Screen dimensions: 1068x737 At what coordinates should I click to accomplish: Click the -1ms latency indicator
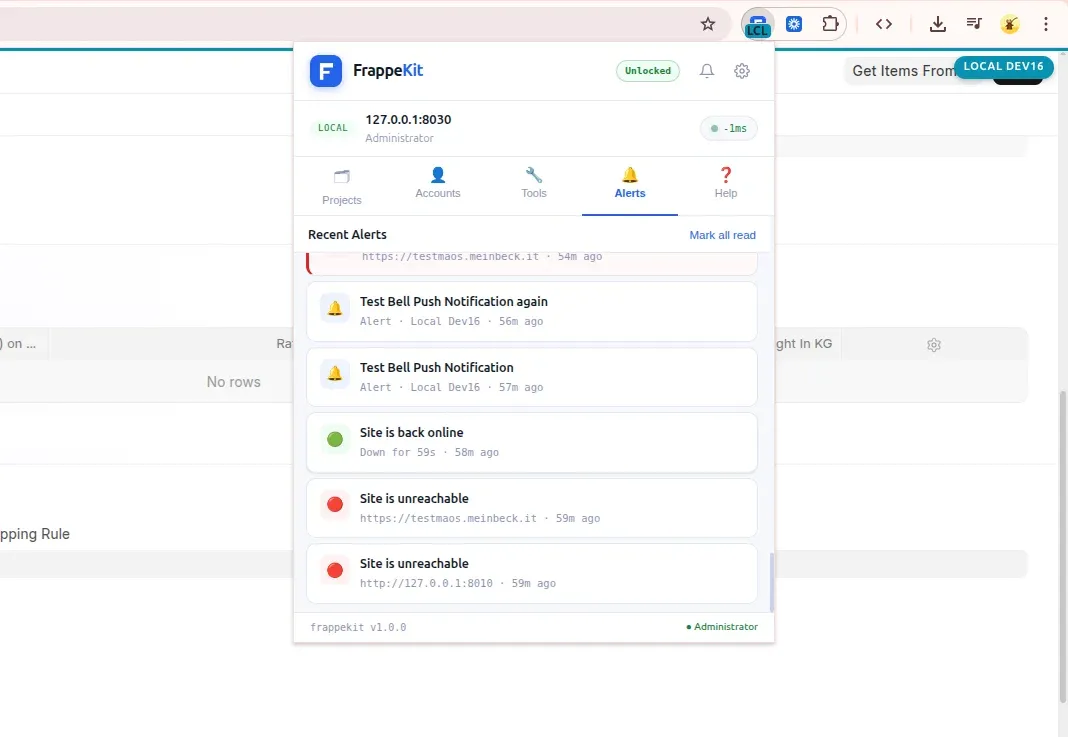click(x=729, y=128)
